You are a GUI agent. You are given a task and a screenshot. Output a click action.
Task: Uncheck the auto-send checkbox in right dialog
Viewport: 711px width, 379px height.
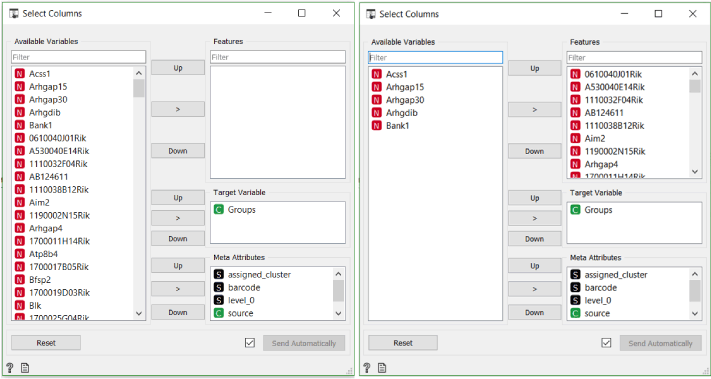pos(606,343)
